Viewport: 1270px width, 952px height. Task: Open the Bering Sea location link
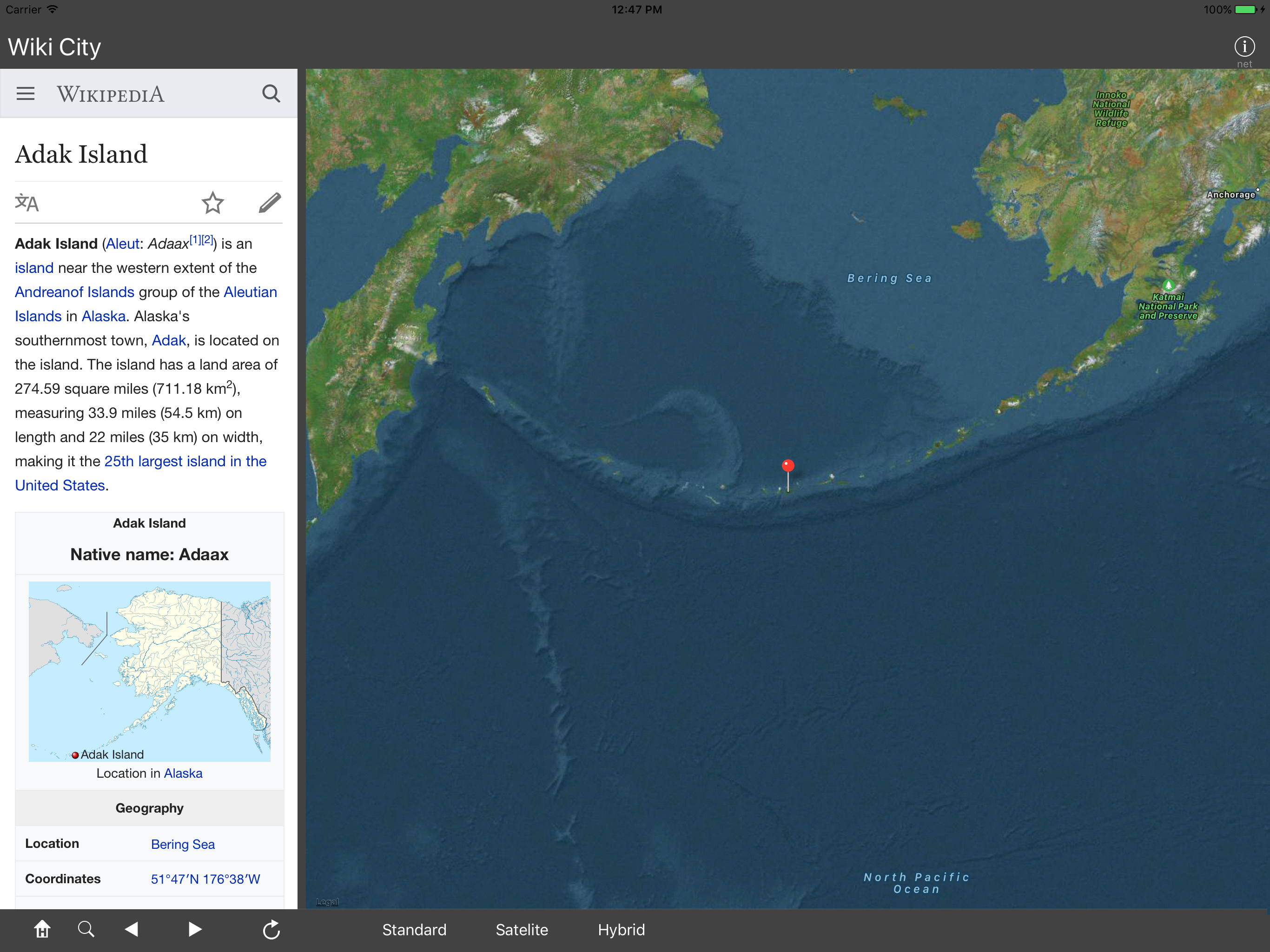[x=183, y=844]
